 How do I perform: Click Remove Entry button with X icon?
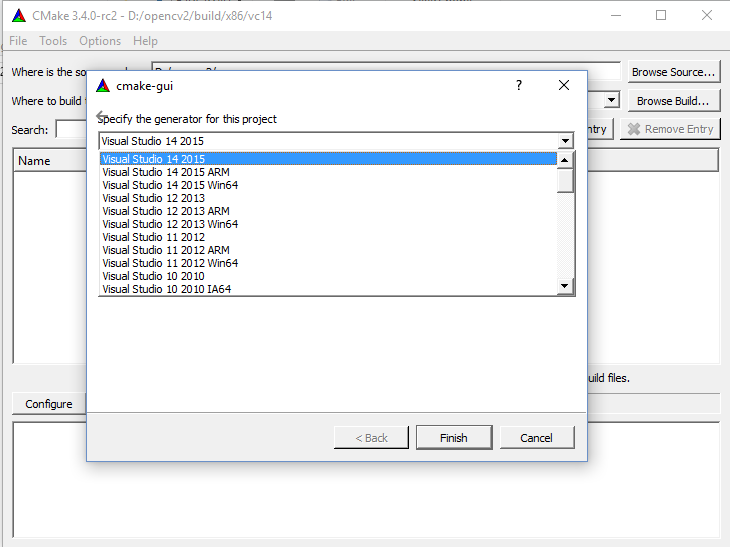pyautogui.click(x=670, y=129)
